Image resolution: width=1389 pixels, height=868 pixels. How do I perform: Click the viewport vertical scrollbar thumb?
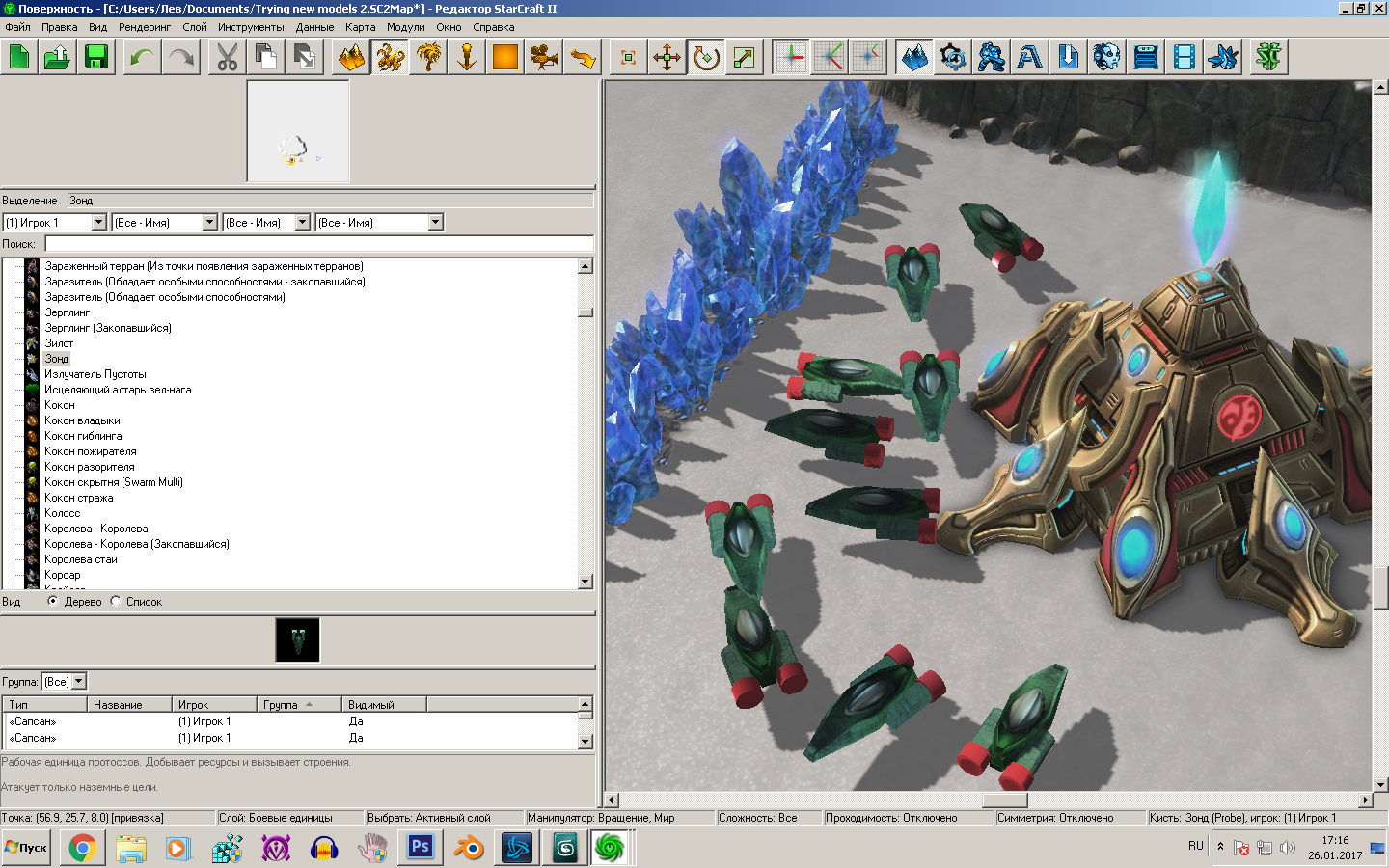point(1380,588)
